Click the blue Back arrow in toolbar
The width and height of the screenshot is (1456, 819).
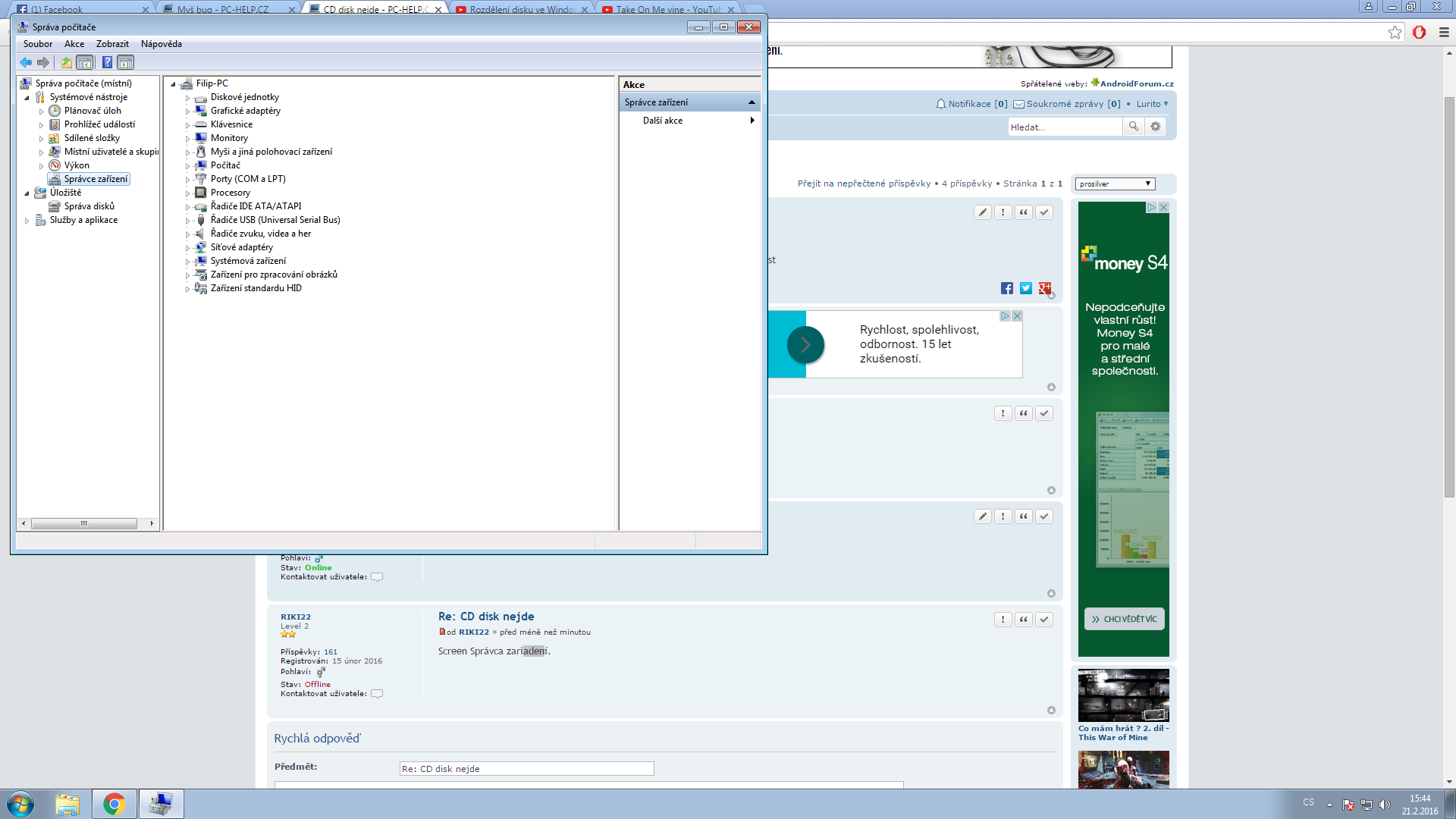click(26, 63)
